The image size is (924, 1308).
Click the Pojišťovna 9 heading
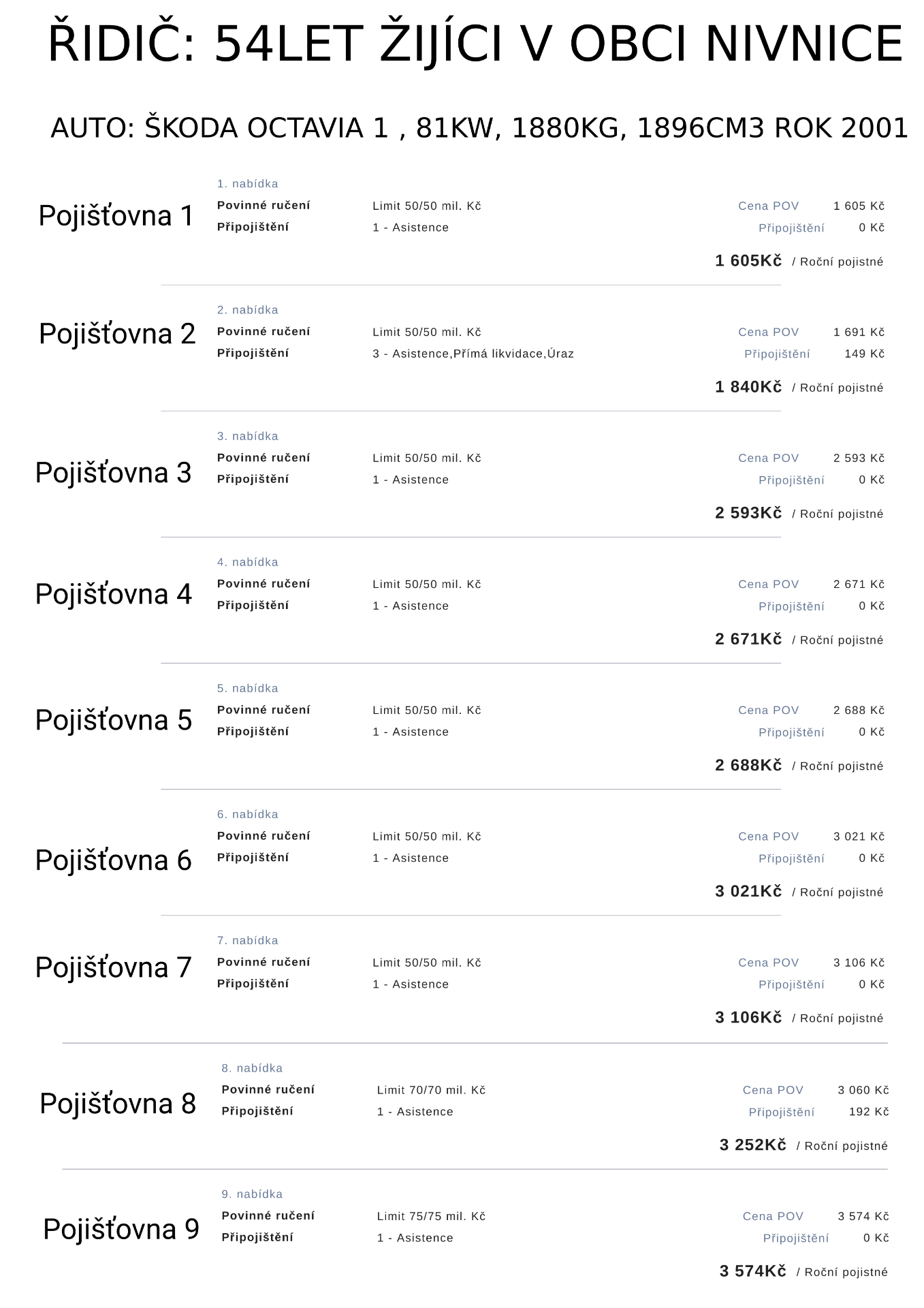click(x=121, y=1230)
